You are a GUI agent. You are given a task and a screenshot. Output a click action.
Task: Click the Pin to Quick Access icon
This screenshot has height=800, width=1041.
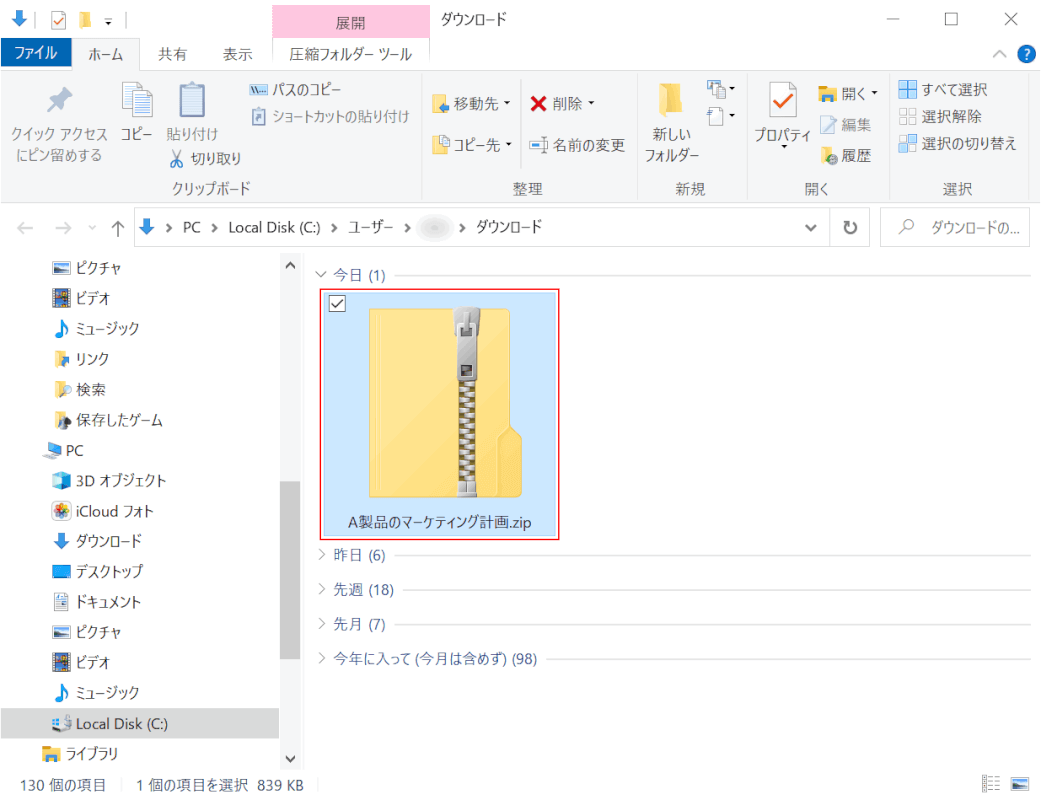click(59, 102)
